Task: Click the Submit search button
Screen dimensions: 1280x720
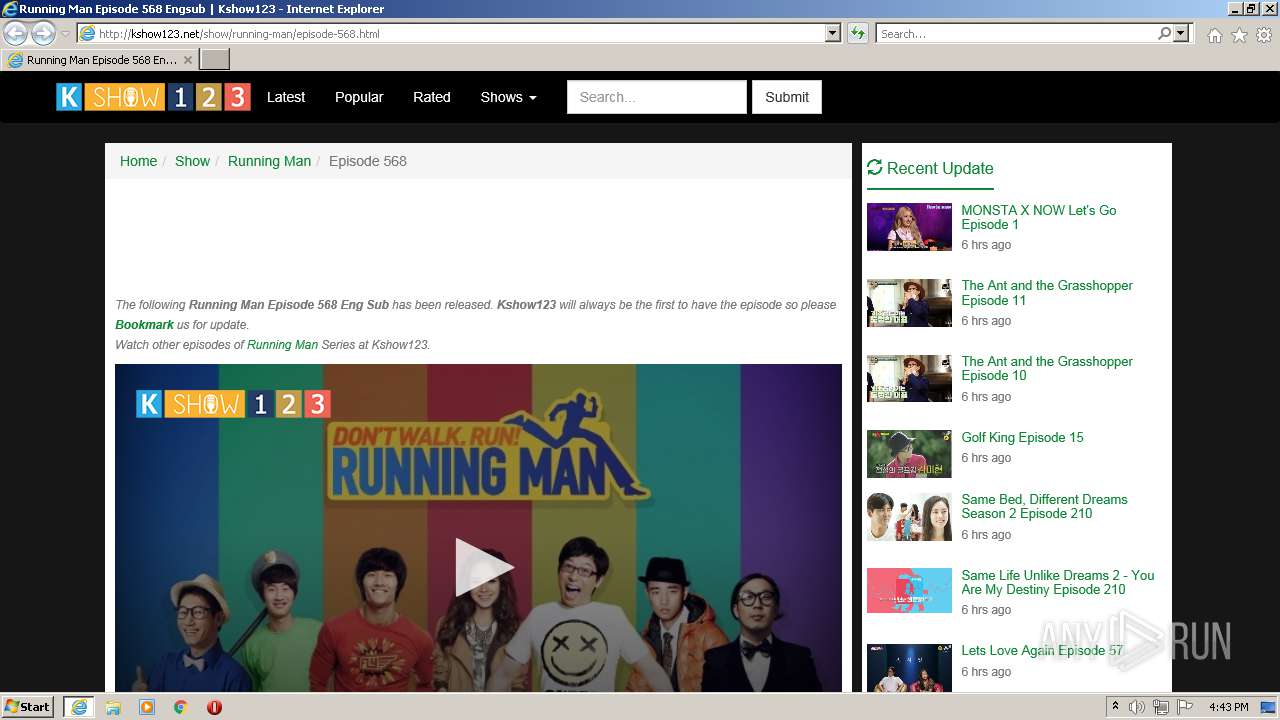Action: tap(787, 97)
